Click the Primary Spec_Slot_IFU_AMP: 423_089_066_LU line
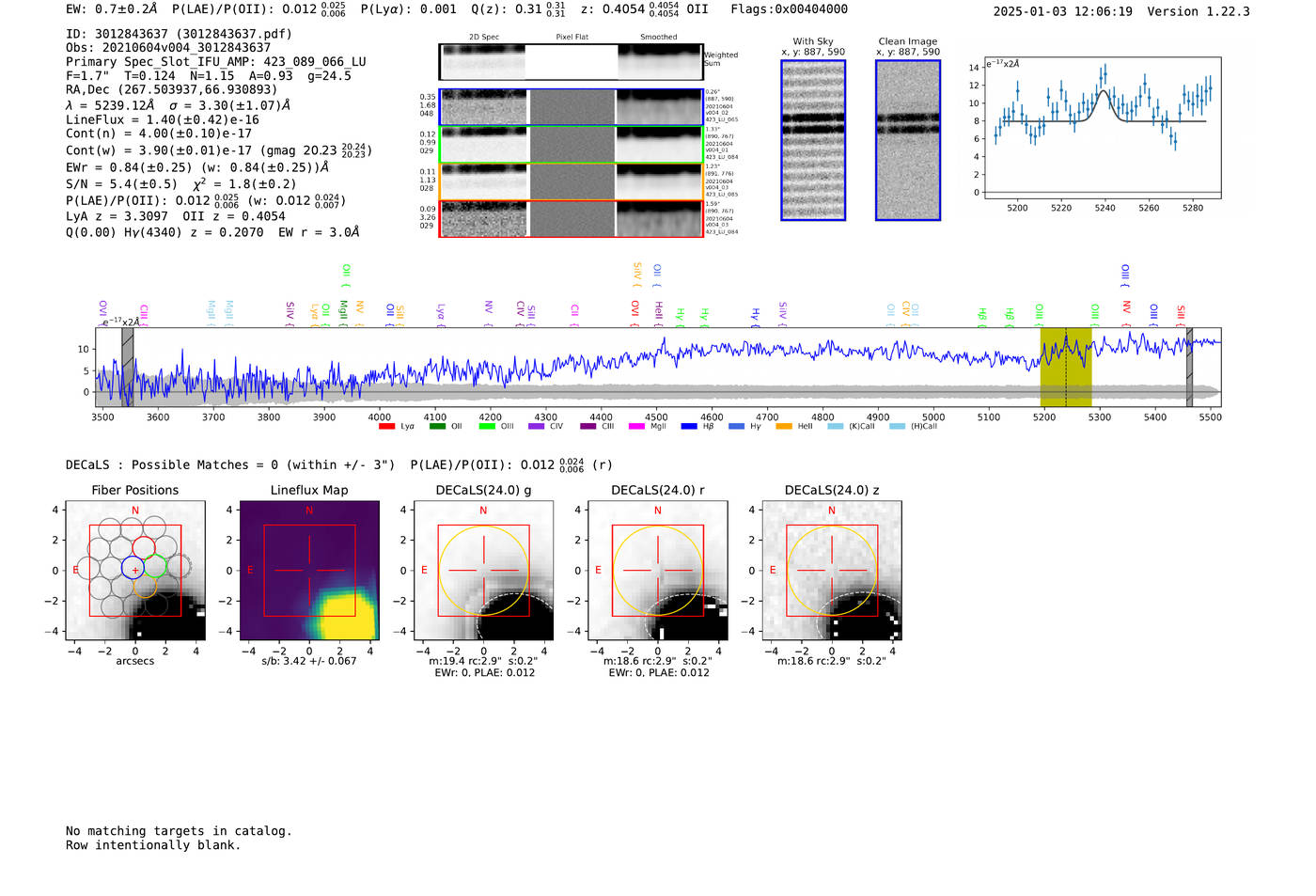 click(216, 62)
